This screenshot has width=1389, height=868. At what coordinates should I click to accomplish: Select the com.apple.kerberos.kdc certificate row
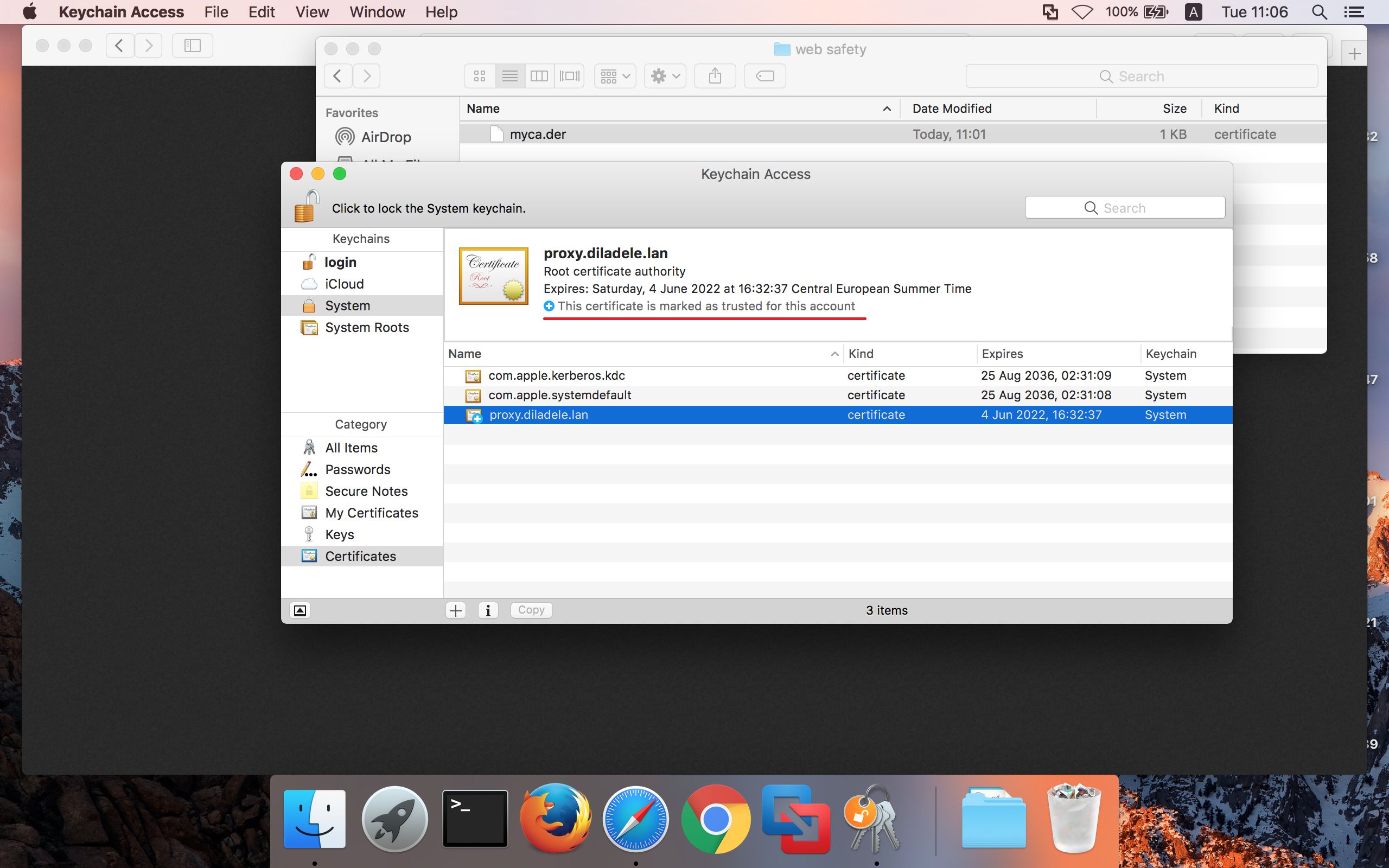pyautogui.click(x=837, y=375)
